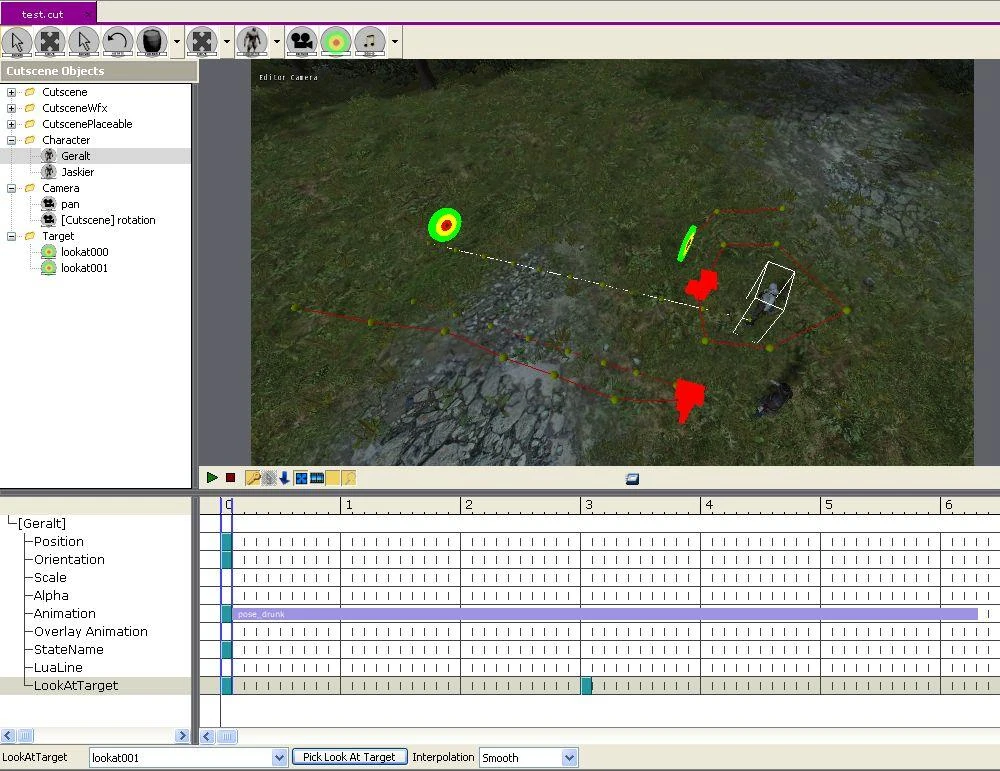
Task: Click the plain yellow square icon in playback bar
Action: tap(333, 478)
